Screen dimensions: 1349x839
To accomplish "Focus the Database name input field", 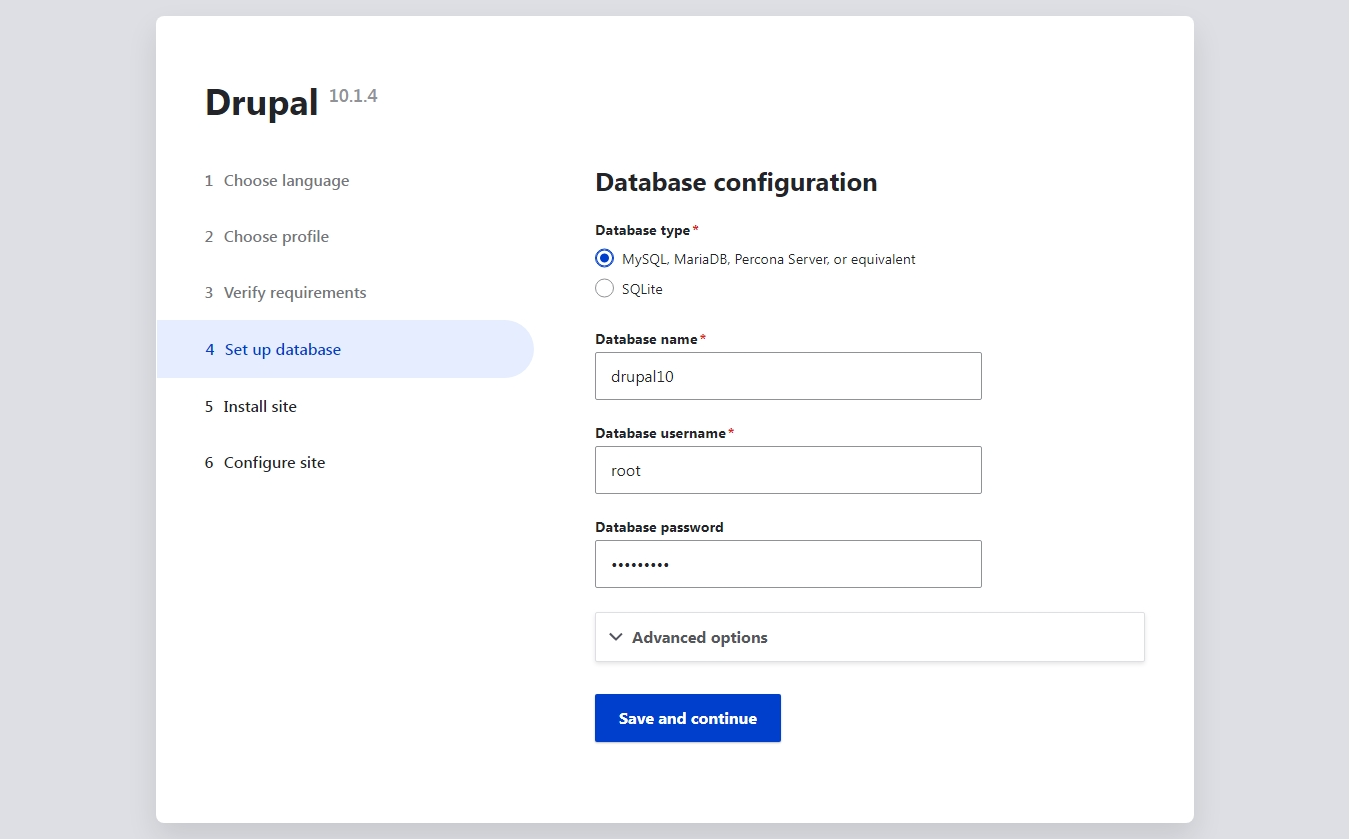I will [x=788, y=376].
